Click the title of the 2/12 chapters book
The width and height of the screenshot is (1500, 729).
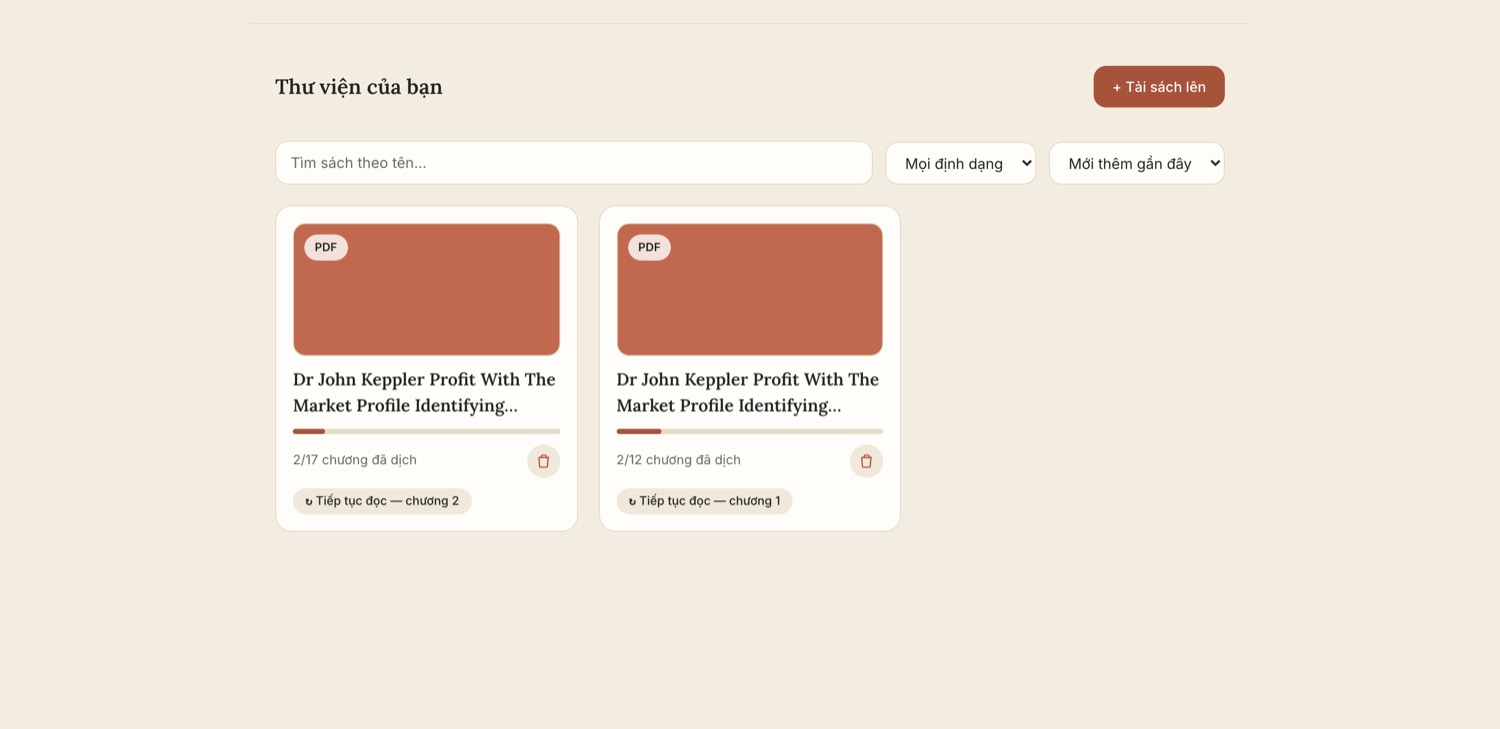tap(748, 392)
